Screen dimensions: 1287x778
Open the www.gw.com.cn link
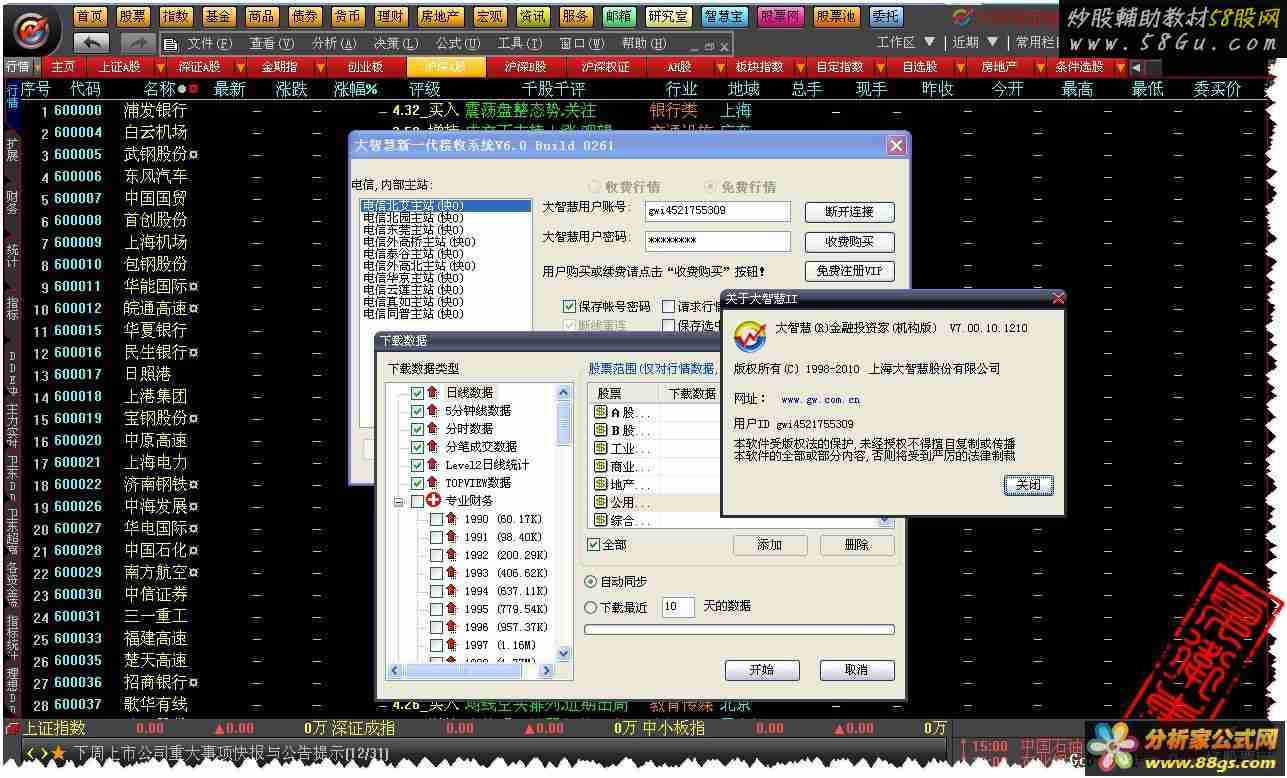[x=820, y=400]
